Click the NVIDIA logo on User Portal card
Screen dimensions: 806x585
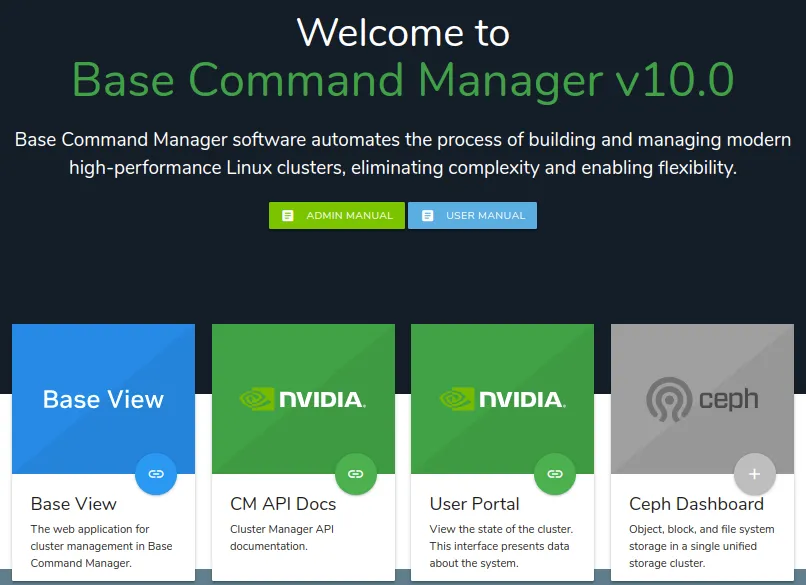click(502, 399)
